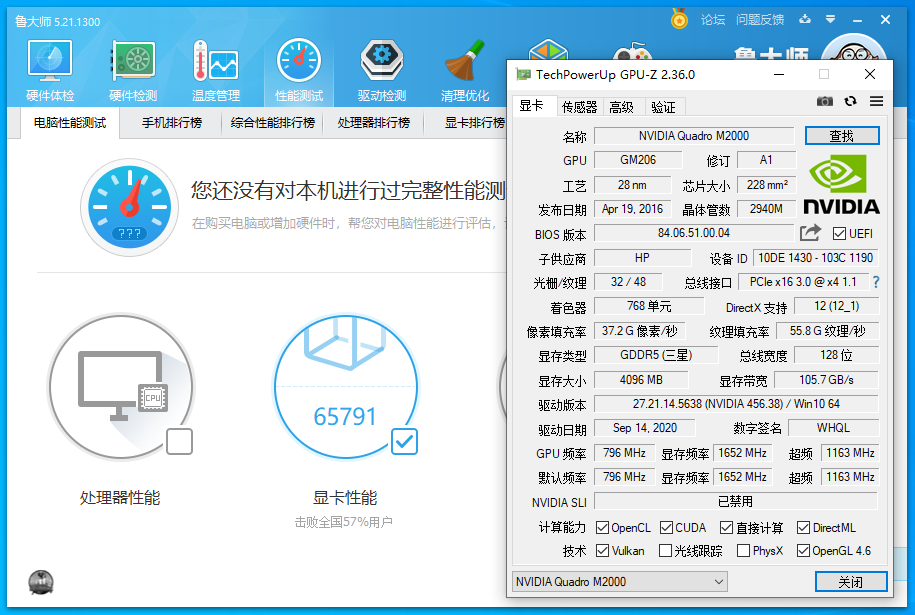The width and height of the screenshot is (915, 615).
Task: Click 显存大小 value 4096 MB
Action: point(641,380)
